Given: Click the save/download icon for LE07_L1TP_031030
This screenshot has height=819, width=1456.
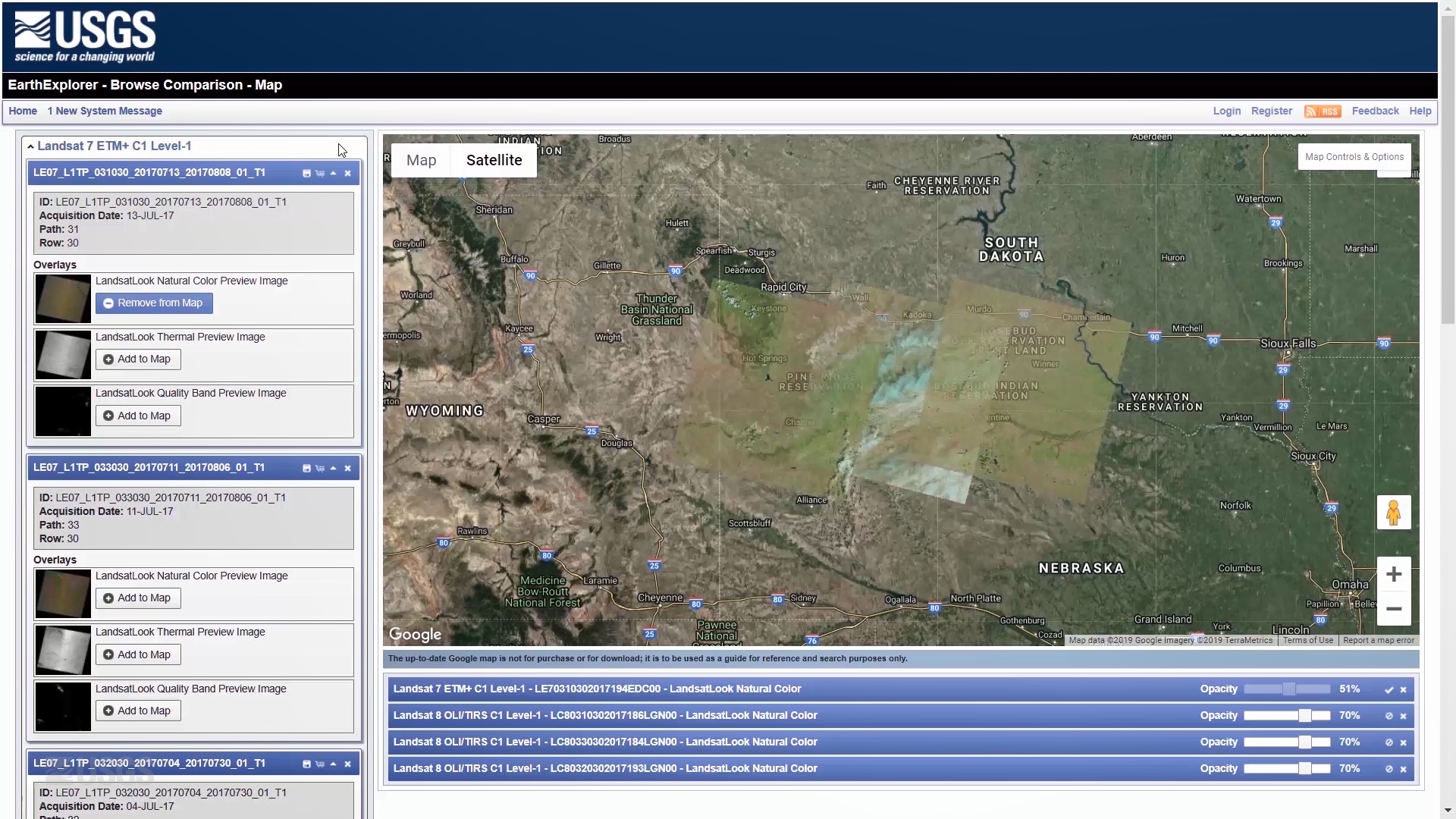Looking at the screenshot, I should 307,172.
